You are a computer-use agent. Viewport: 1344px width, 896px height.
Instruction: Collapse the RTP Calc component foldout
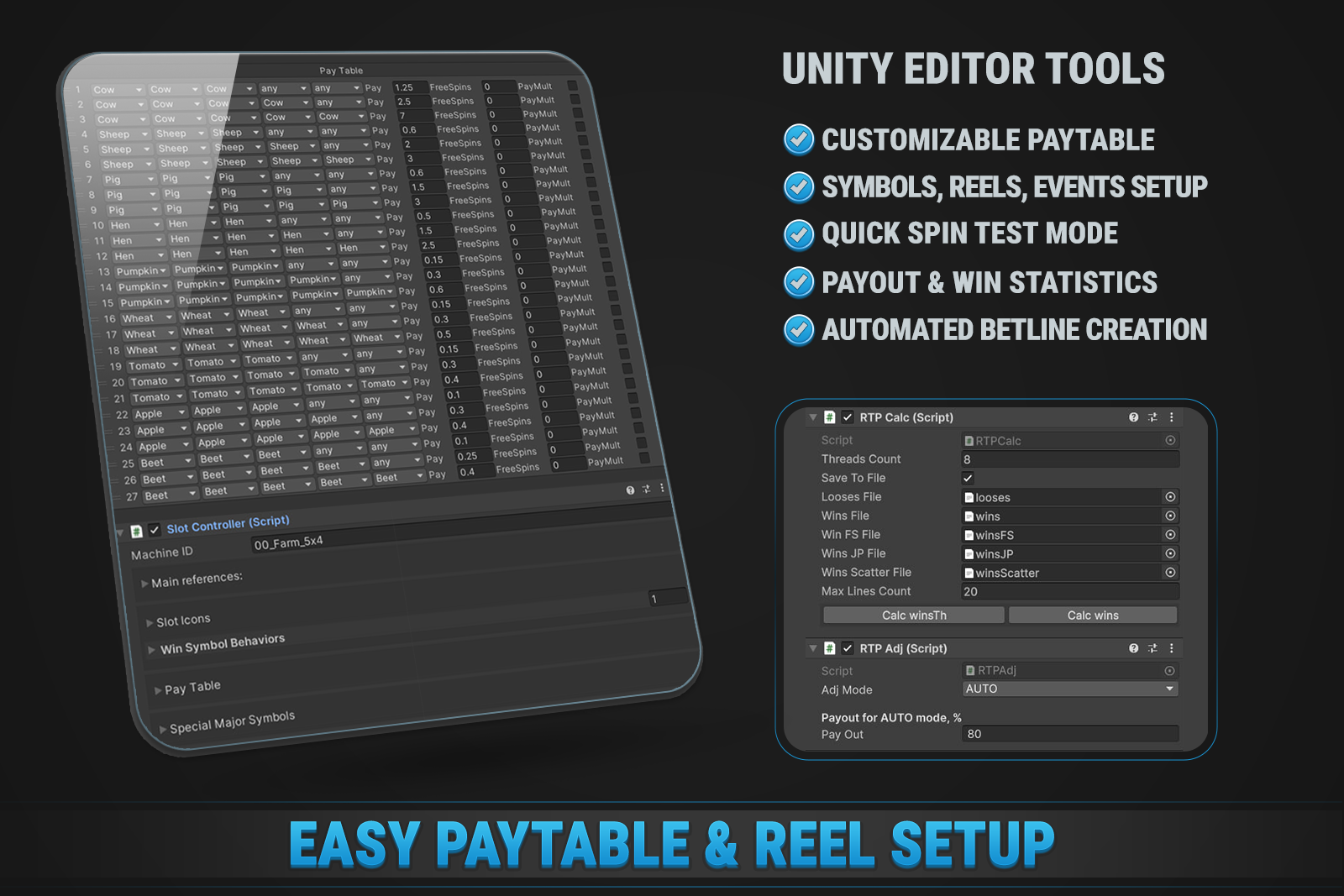pos(812,417)
